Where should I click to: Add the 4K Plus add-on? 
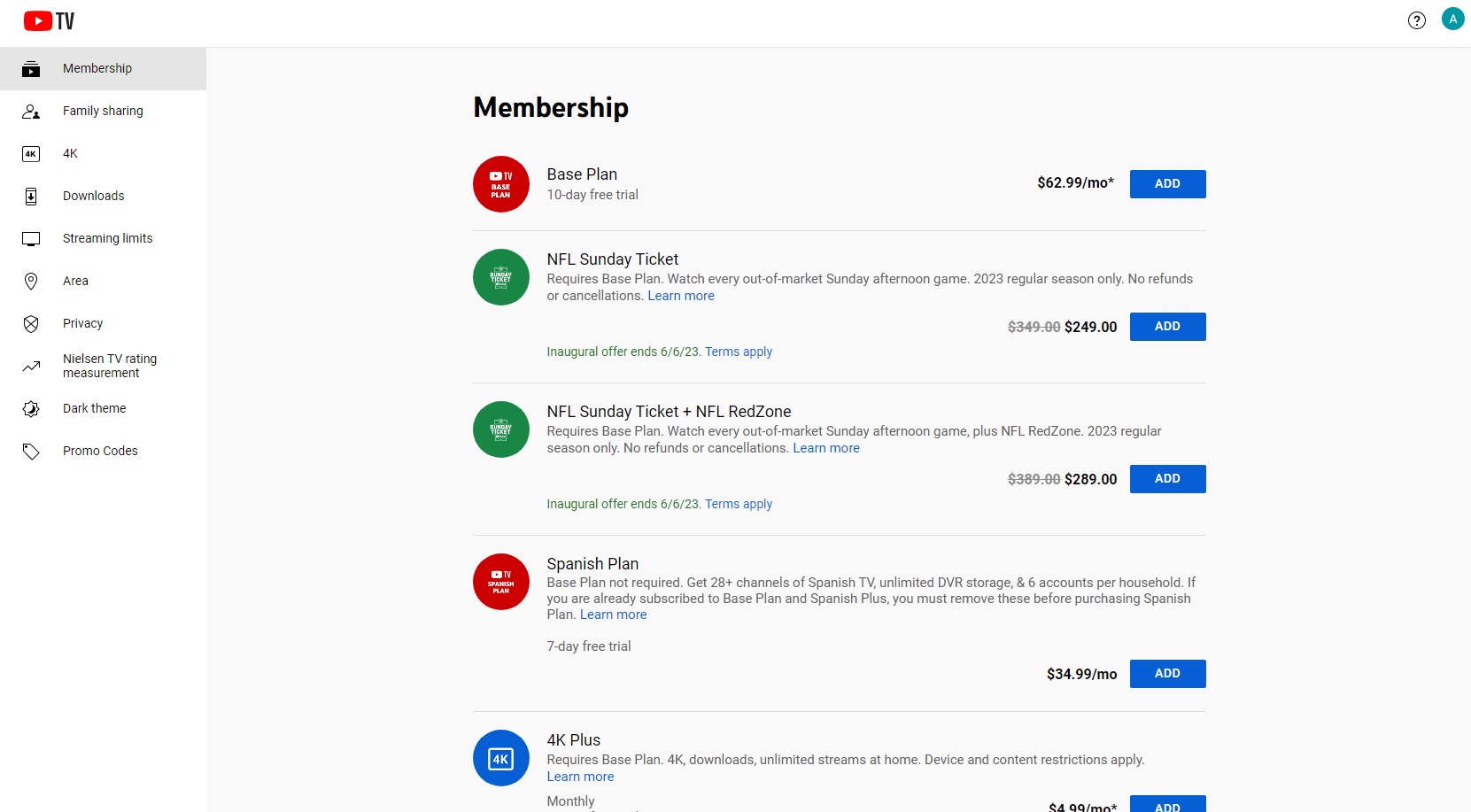coord(1167,804)
